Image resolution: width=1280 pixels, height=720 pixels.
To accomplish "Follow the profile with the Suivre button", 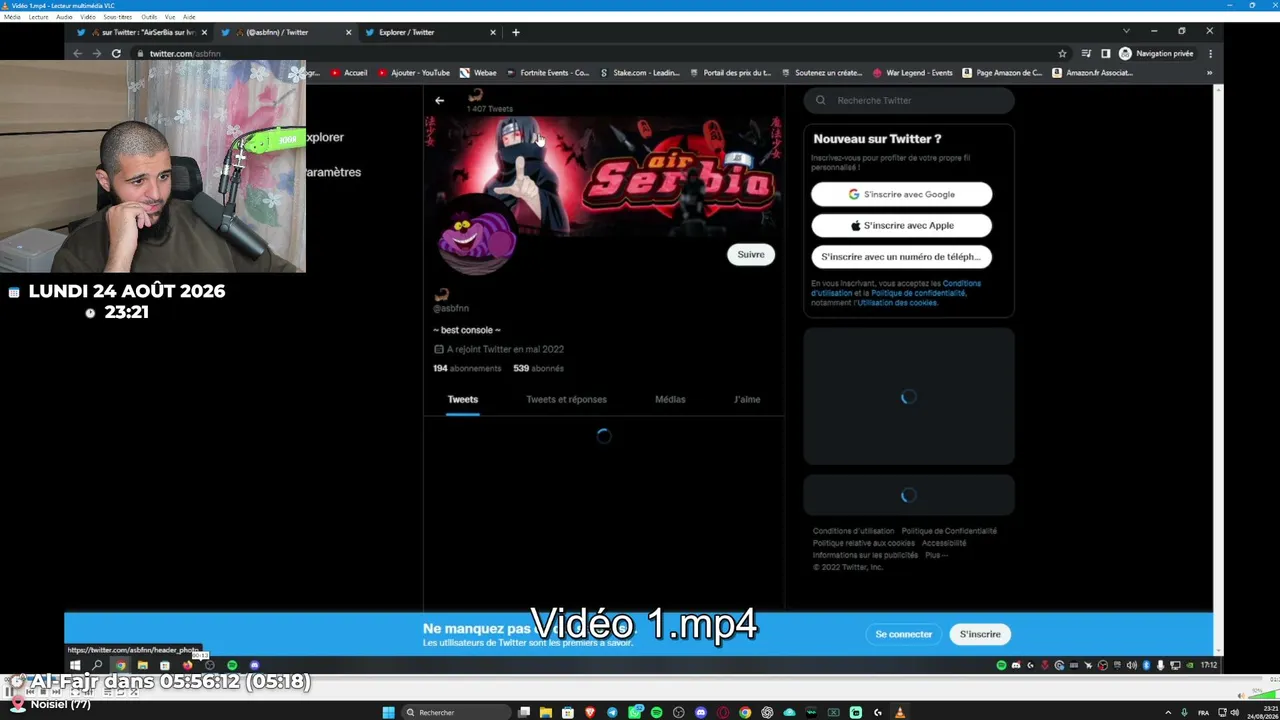I will tap(750, 255).
